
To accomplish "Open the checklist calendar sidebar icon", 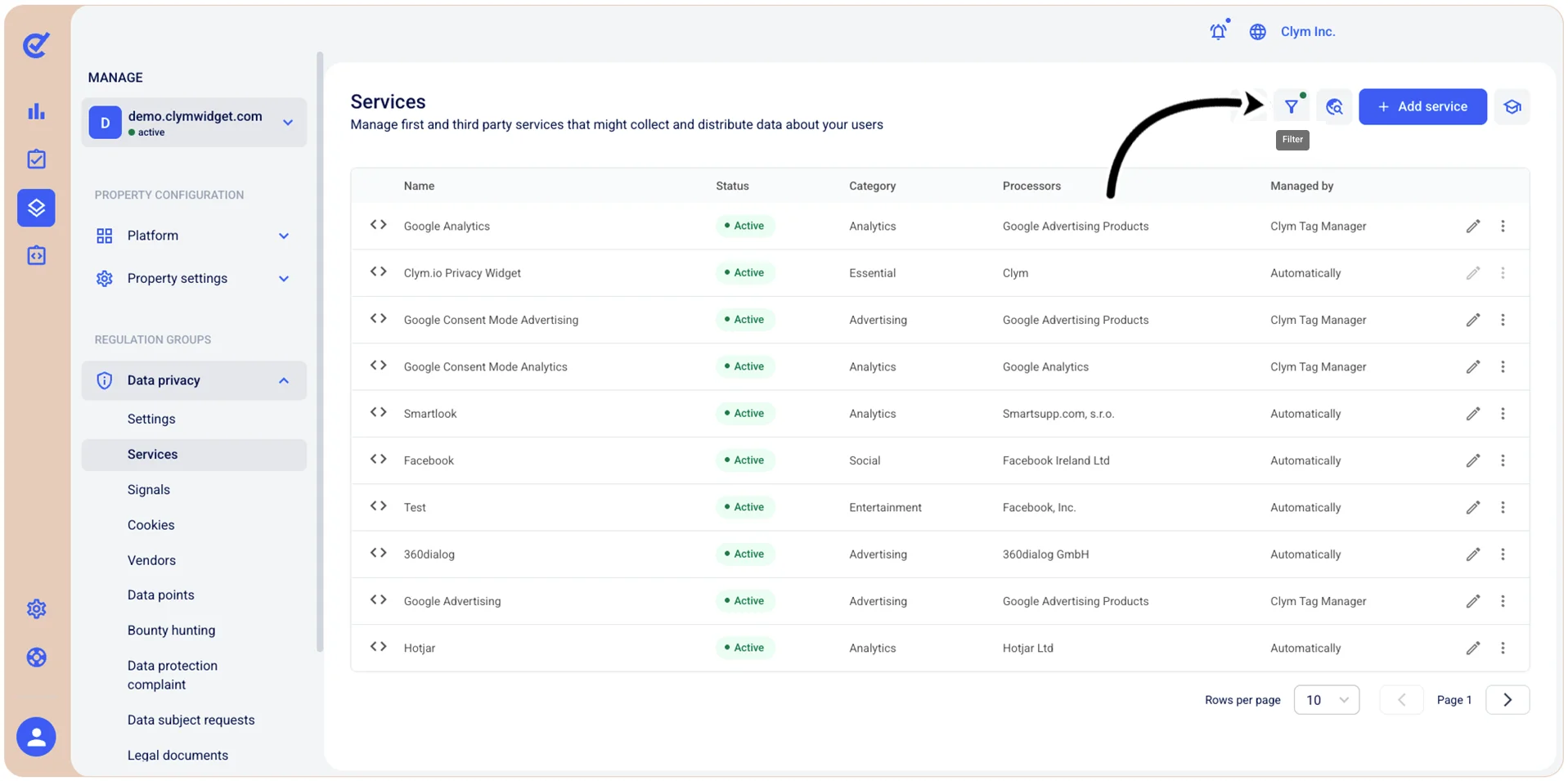I will coord(36,159).
